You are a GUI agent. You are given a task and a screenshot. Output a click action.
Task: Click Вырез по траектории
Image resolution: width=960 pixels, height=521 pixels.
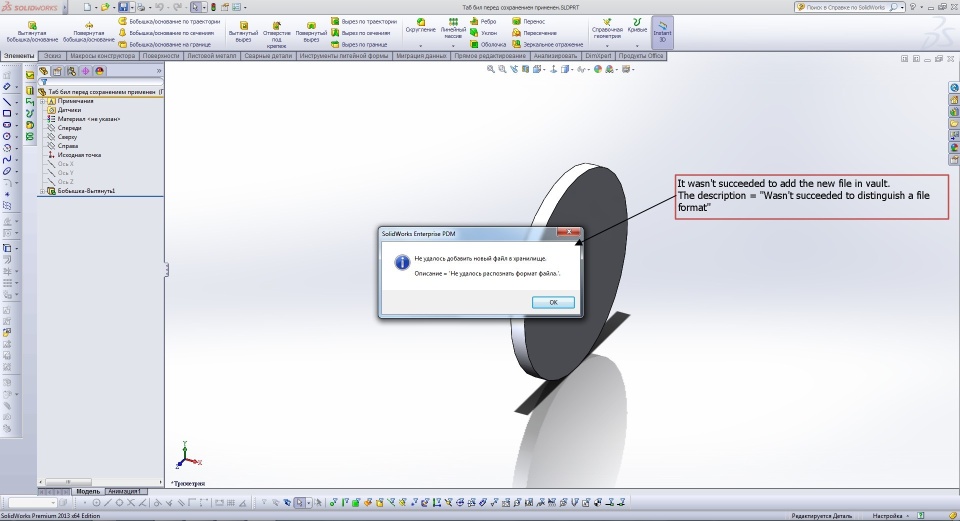[x=364, y=21]
